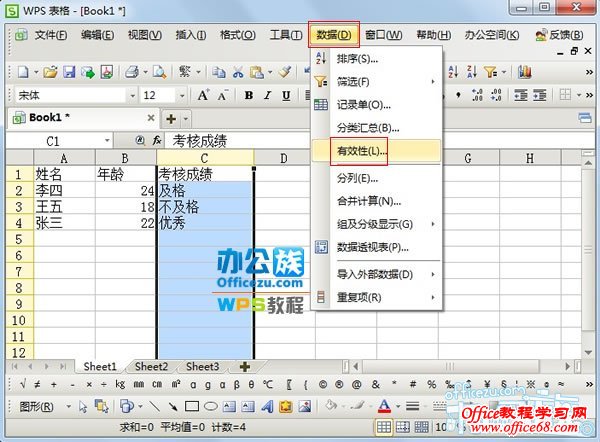The image size is (600, 442).
Task: Select the Arrow drawing tool
Action: 173,406
